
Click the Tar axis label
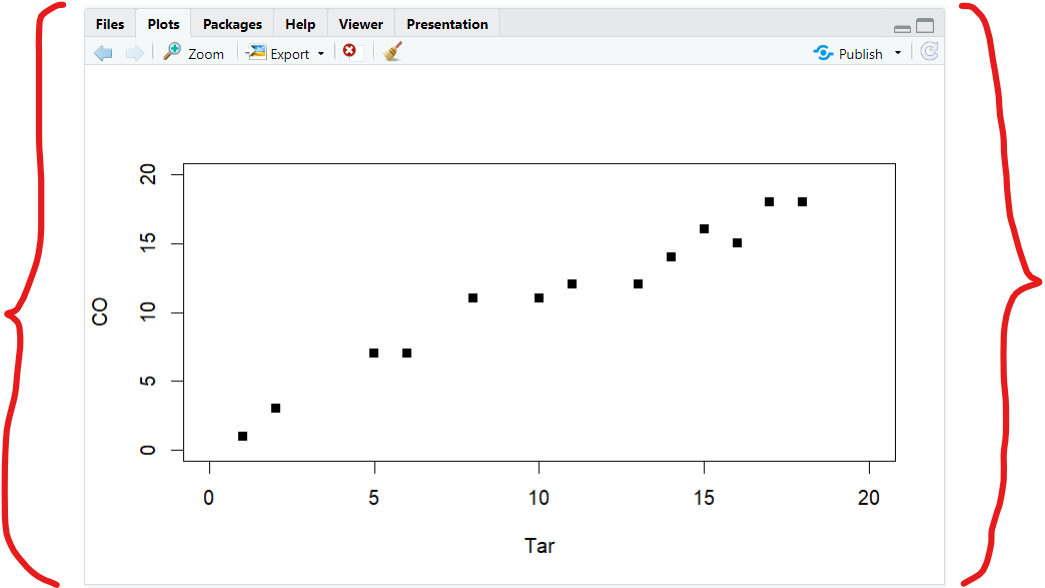(539, 545)
